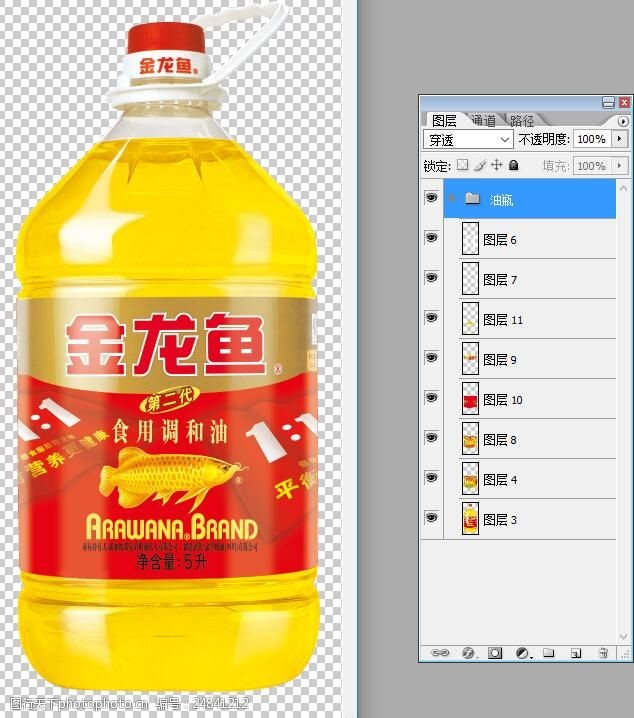634x718 pixels.
Task: Click the 图层 4 layer thumbnail
Action: click(x=470, y=478)
